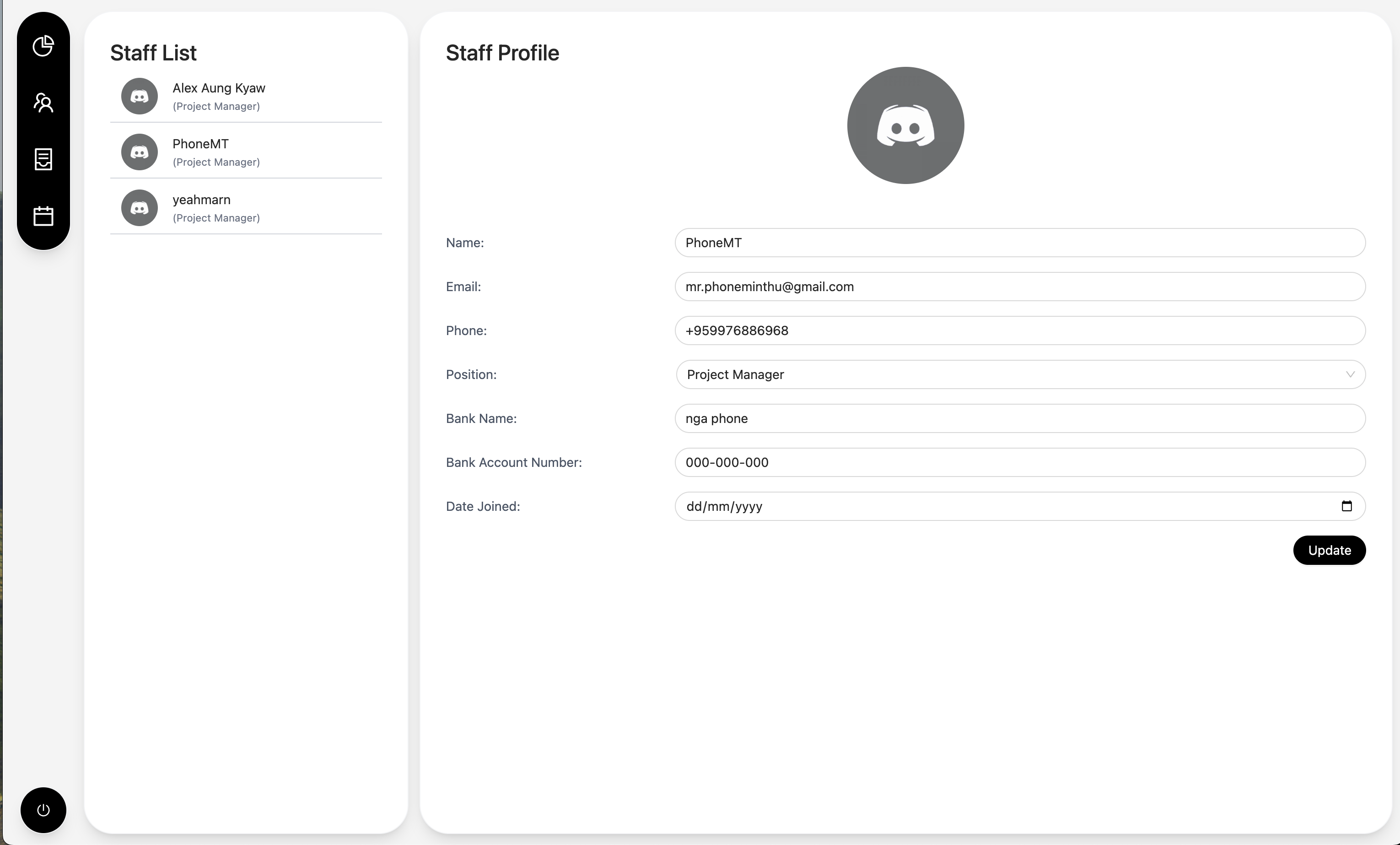Click the power logout button
The width and height of the screenshot is (1400, 845).
coord(43,810)
